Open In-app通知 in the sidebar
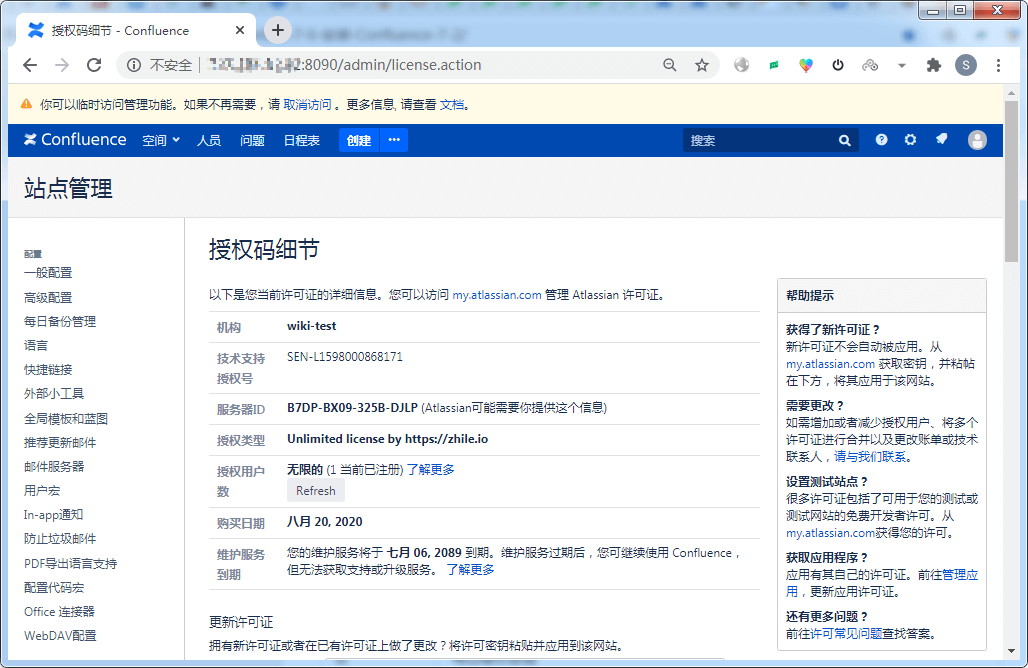Image resolution: width=1028 pixels, height=668 pixels. tap(53, 515)
